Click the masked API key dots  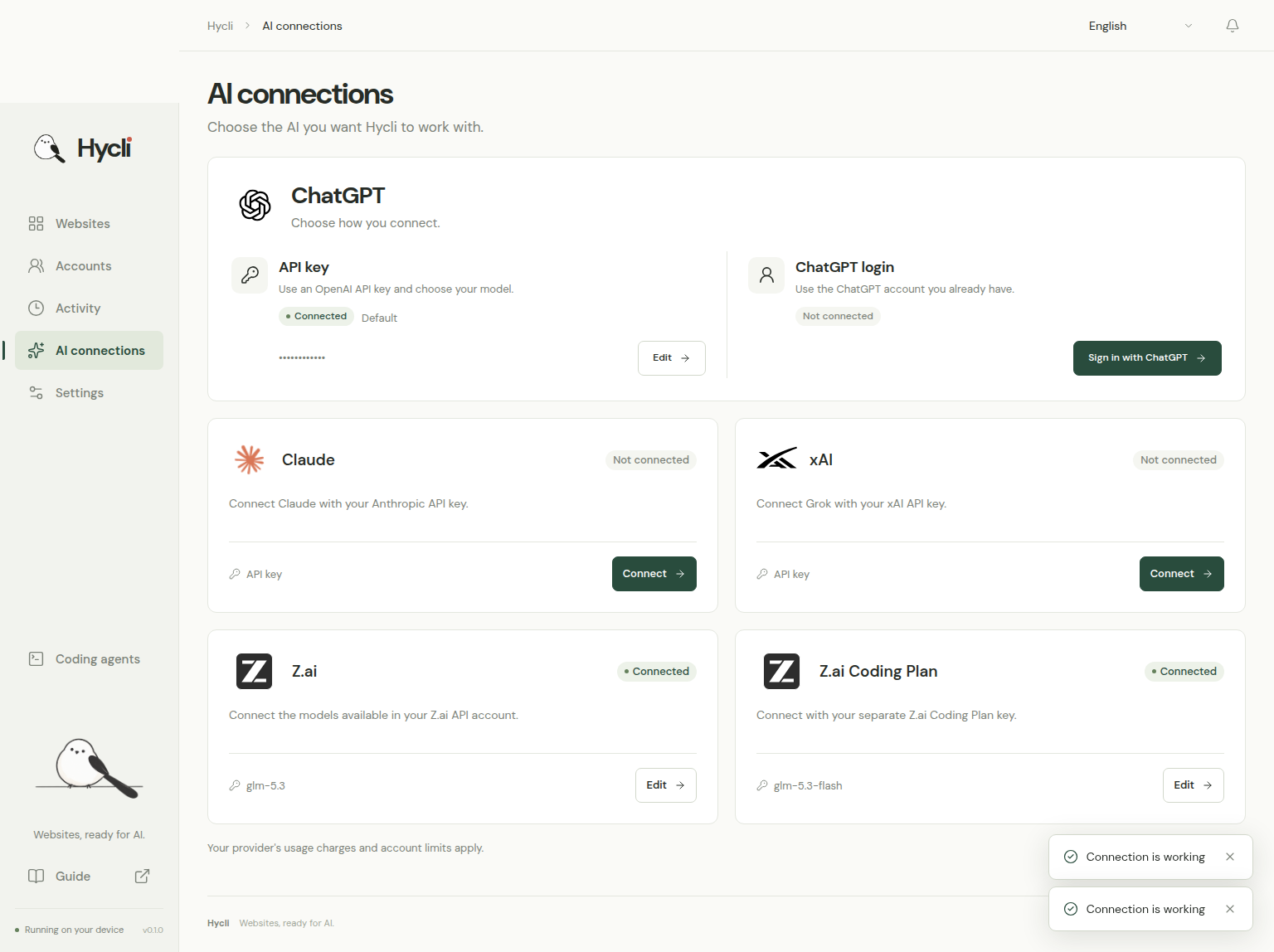coord(302,358)
